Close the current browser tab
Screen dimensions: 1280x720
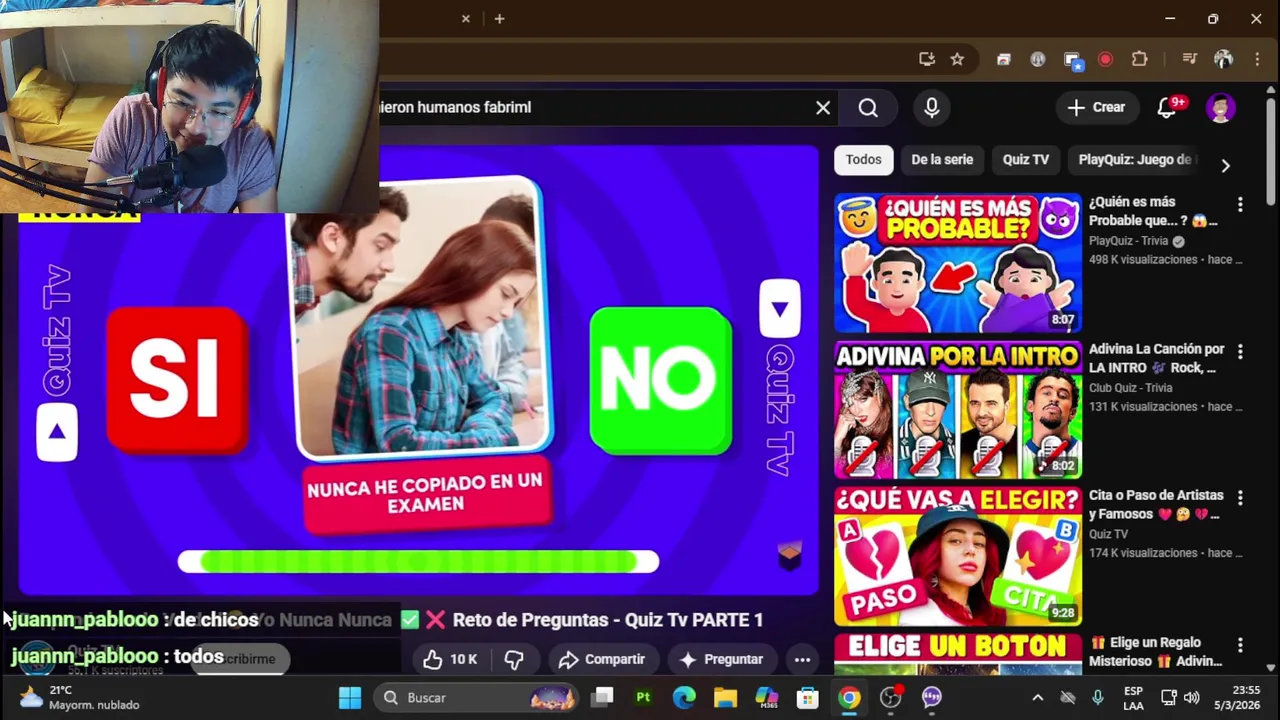[465, 18]
